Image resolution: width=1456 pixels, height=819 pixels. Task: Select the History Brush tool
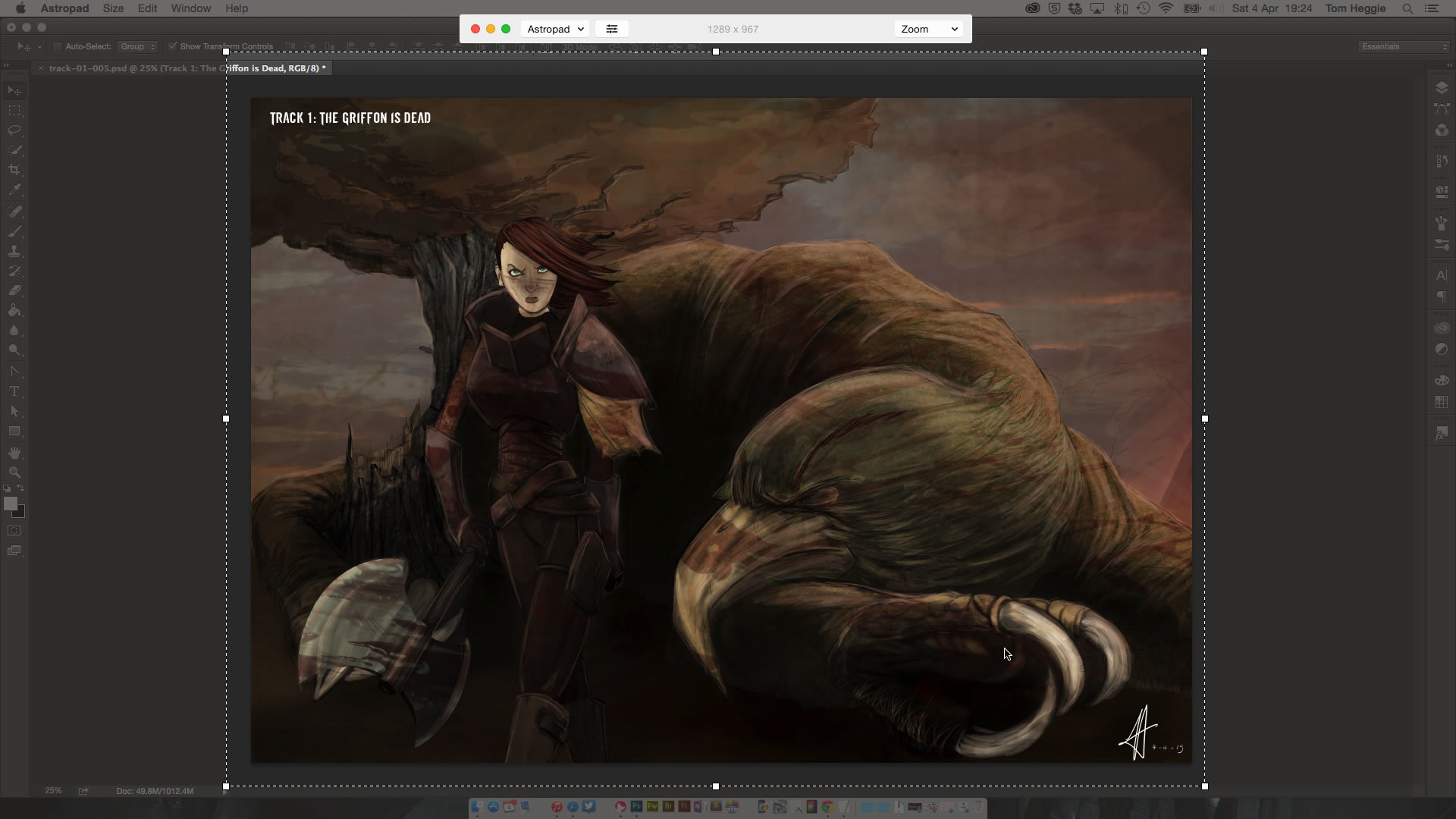pos(14,271)
